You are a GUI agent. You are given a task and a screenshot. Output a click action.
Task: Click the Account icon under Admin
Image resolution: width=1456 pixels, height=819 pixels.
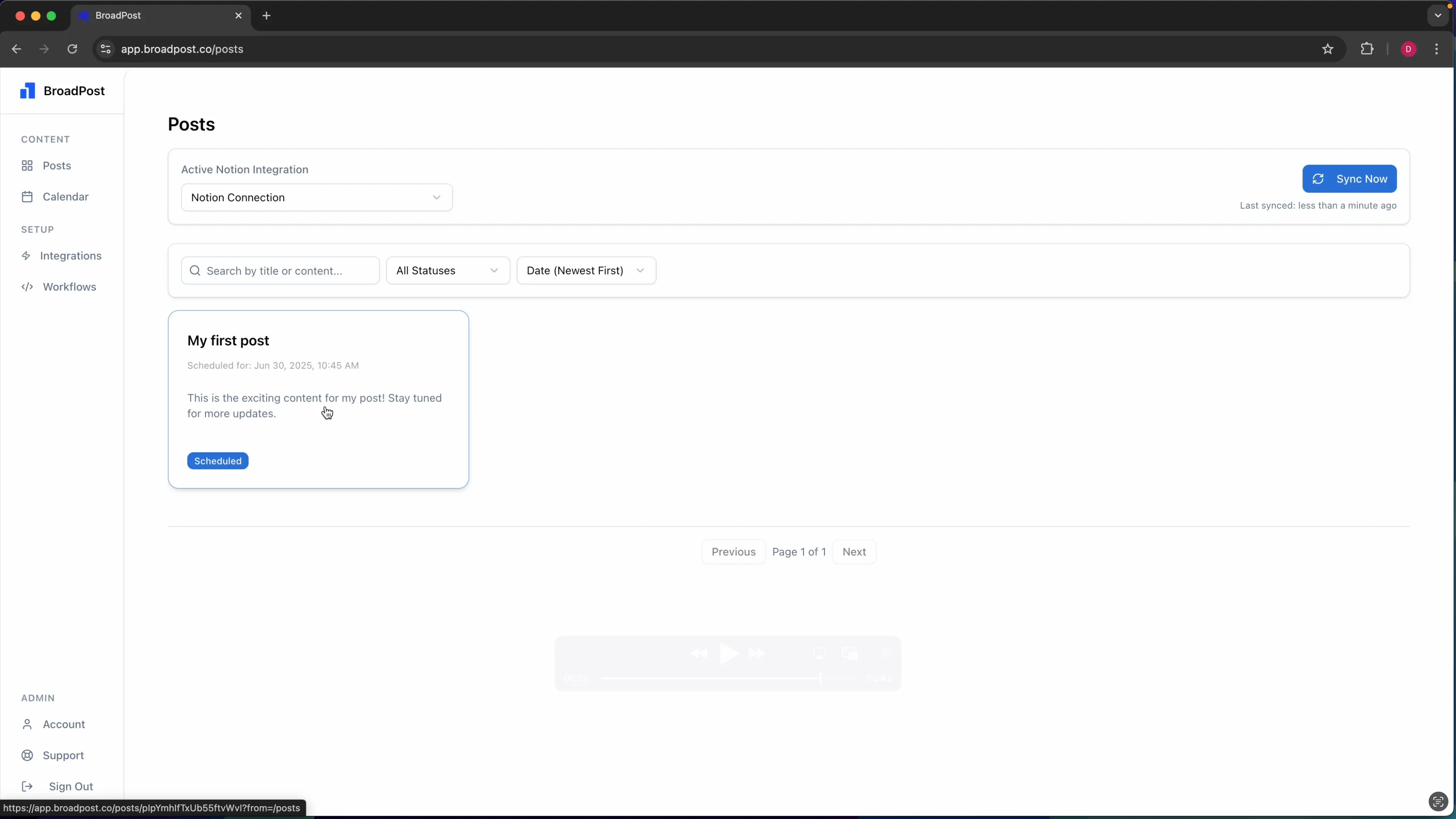point(27,724)
